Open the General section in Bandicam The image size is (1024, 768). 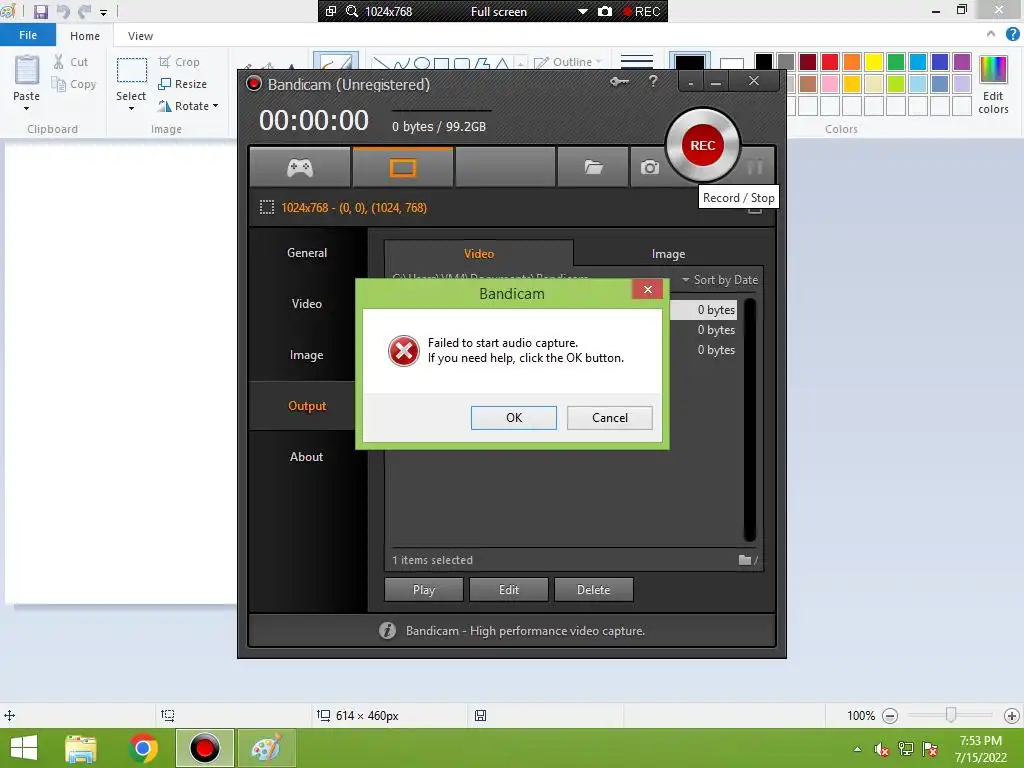coord(307,253)
